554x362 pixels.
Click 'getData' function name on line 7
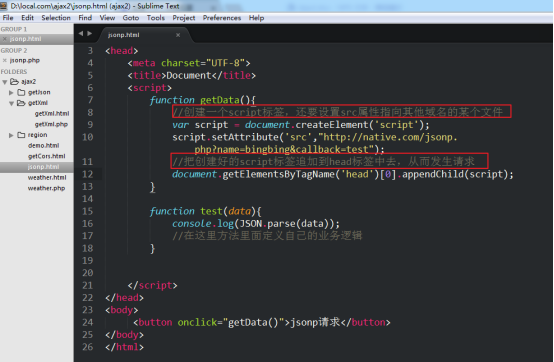pos(220,100)
